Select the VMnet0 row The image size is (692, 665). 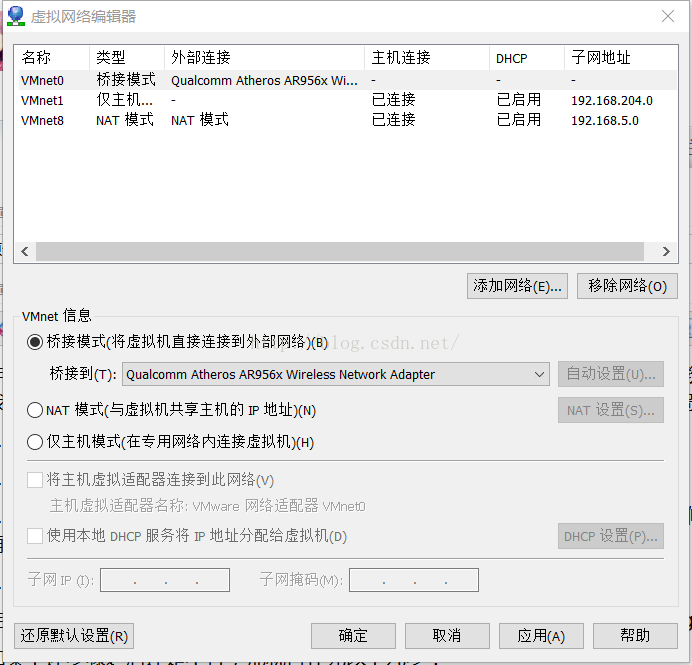click(x=347, y=80)
